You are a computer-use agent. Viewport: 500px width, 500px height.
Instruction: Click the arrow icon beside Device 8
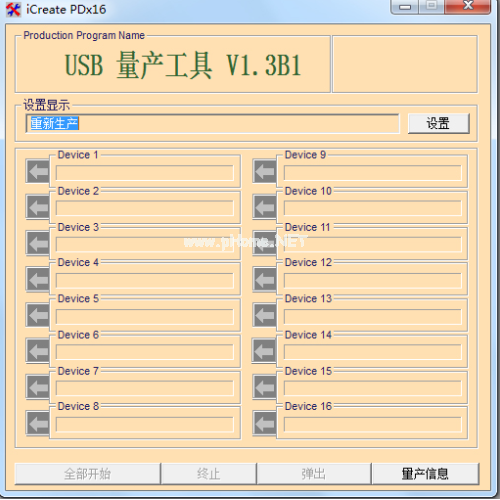[38, 423]
